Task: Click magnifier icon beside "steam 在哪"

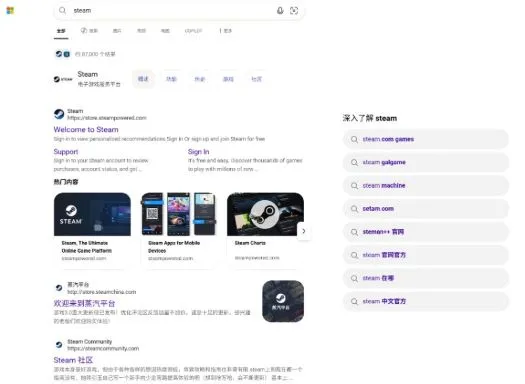Action: [x=354, y=278]
